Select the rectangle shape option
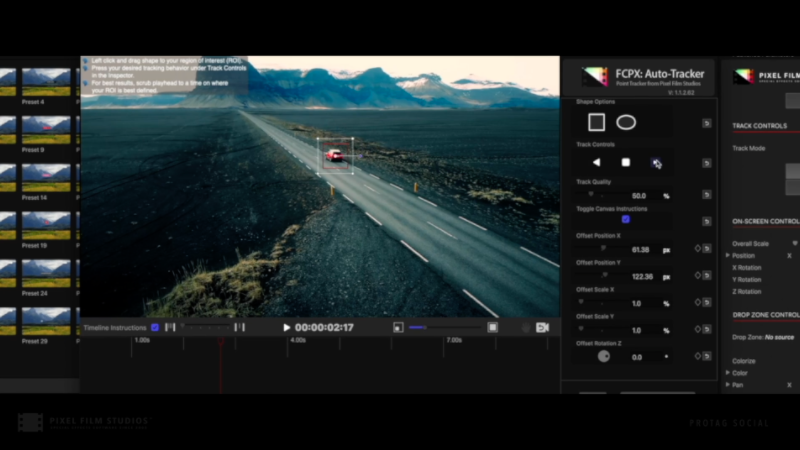The height and width of the screenshot is (450, 800). coord(596,122)
